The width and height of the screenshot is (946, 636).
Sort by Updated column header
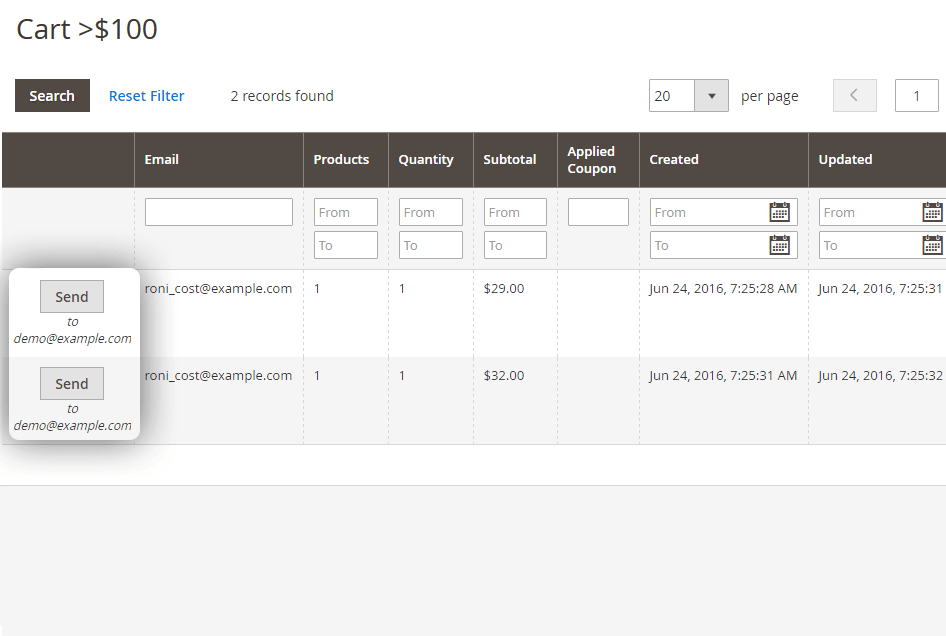coord(877,160)
